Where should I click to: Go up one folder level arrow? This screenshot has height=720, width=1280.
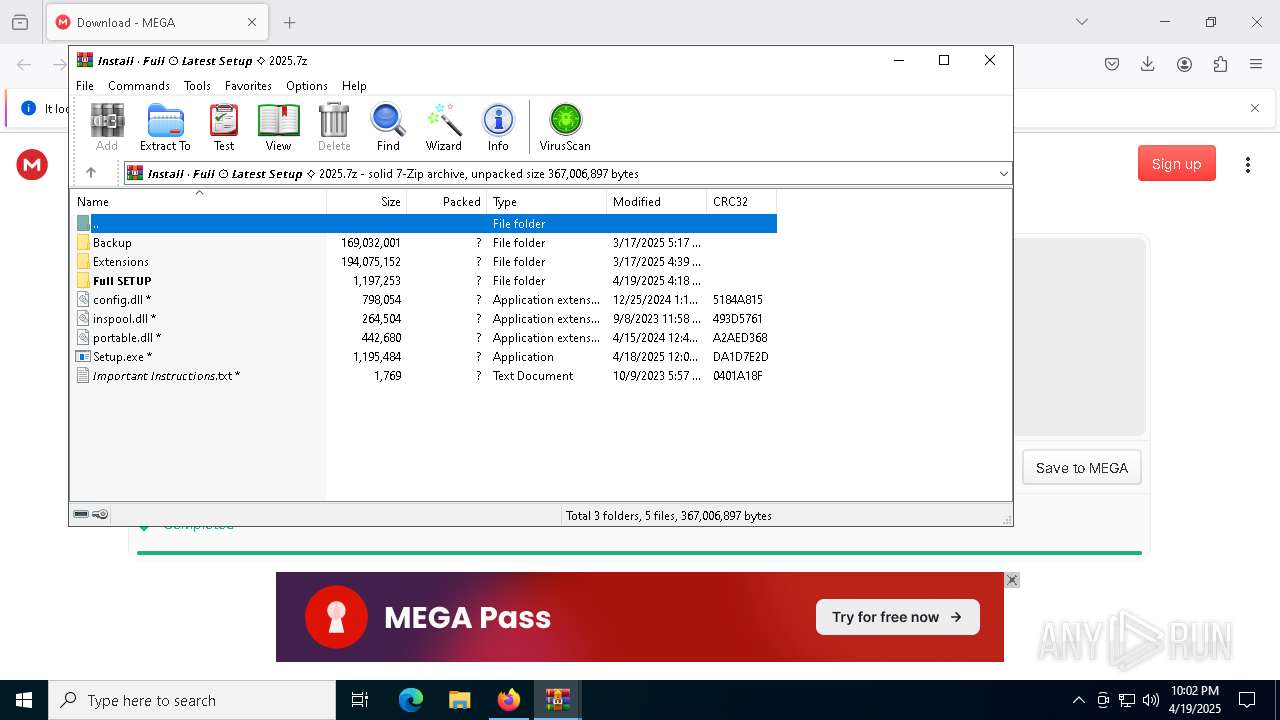click(91, 173)
